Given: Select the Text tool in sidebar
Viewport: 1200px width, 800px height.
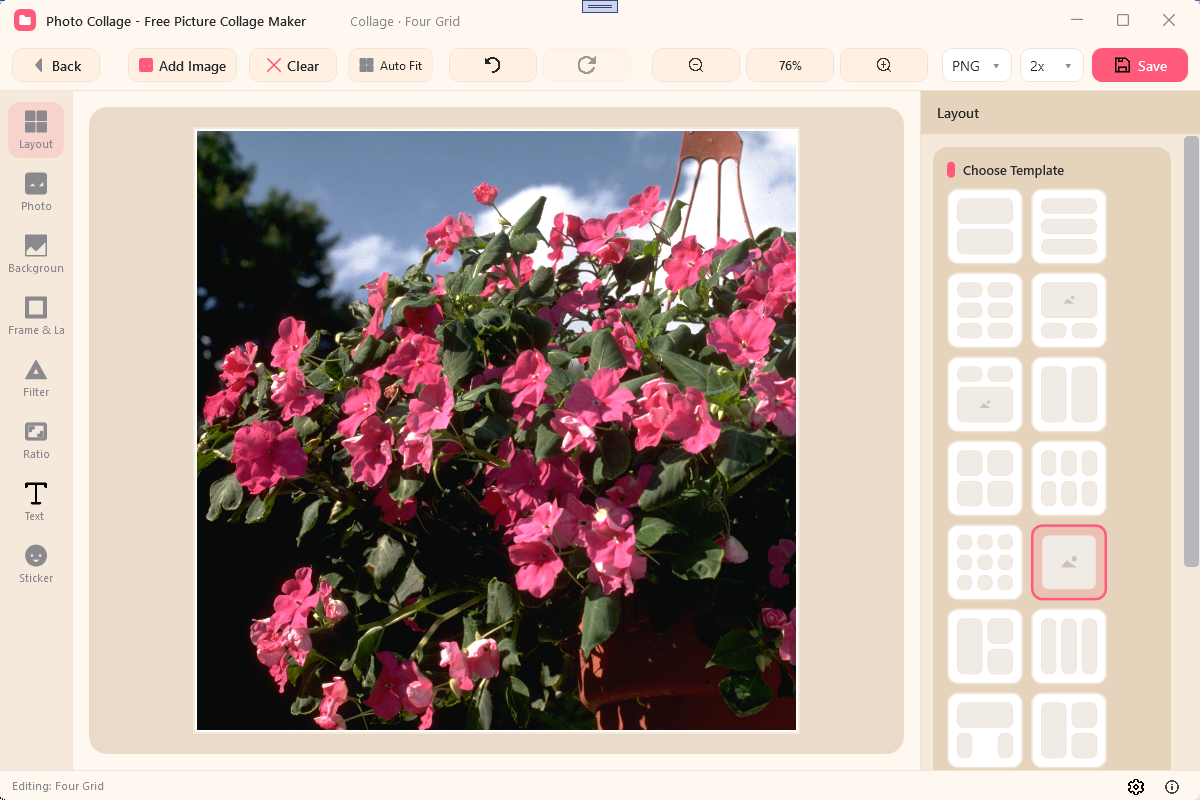Looking at the screenshot, I should click(36, 502).
